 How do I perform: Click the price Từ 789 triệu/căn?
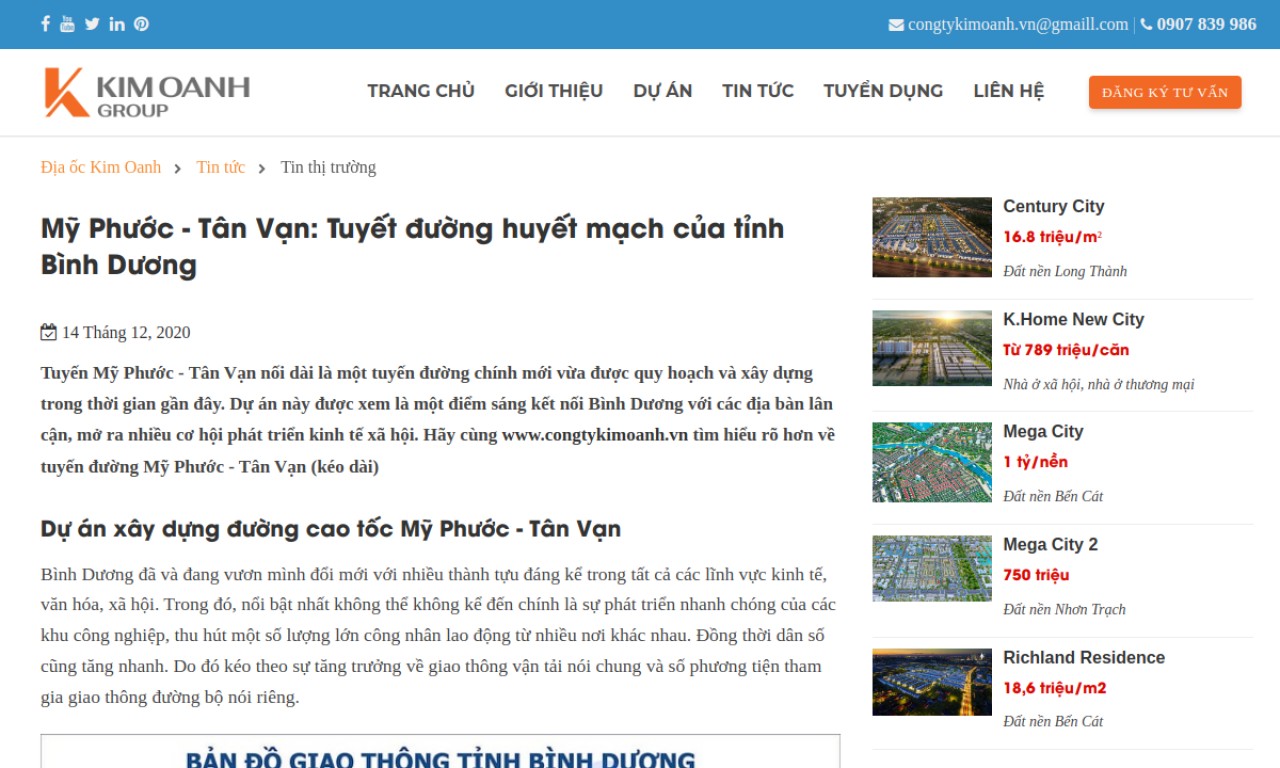coord(1066,350)
